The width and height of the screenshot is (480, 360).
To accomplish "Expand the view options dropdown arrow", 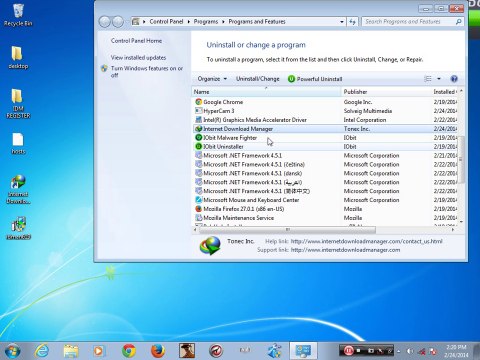I will 439,79.
